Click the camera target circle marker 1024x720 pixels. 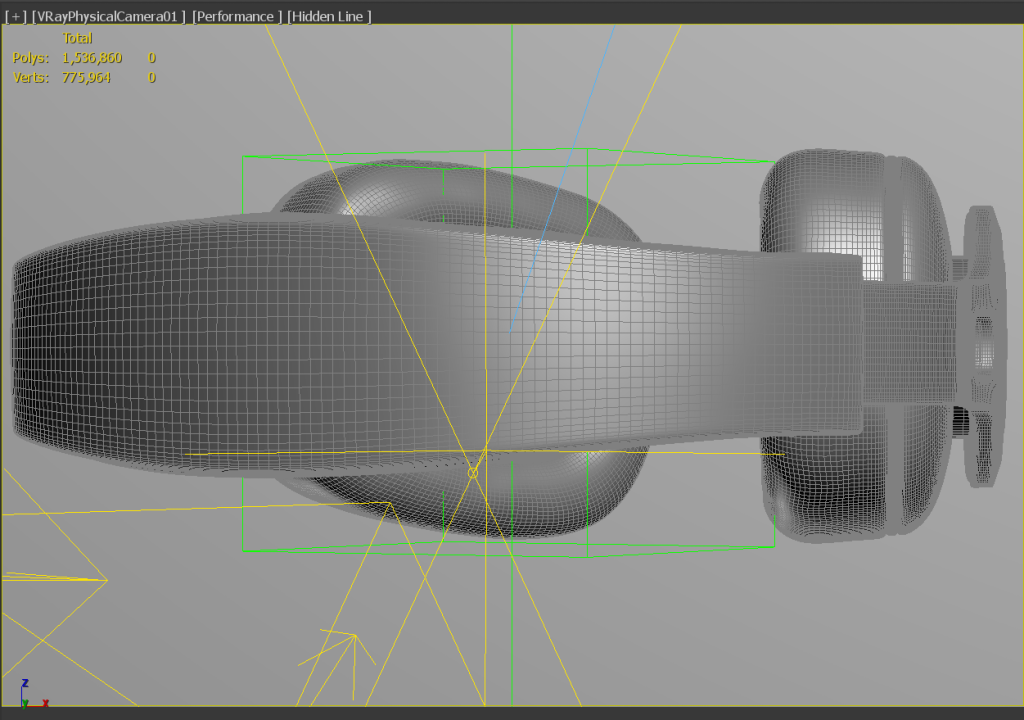(473, 472)
